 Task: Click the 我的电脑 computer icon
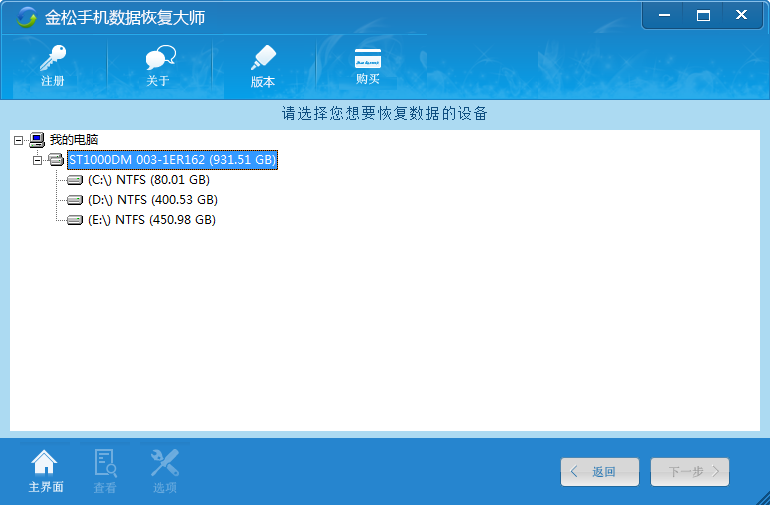point(37,140)
